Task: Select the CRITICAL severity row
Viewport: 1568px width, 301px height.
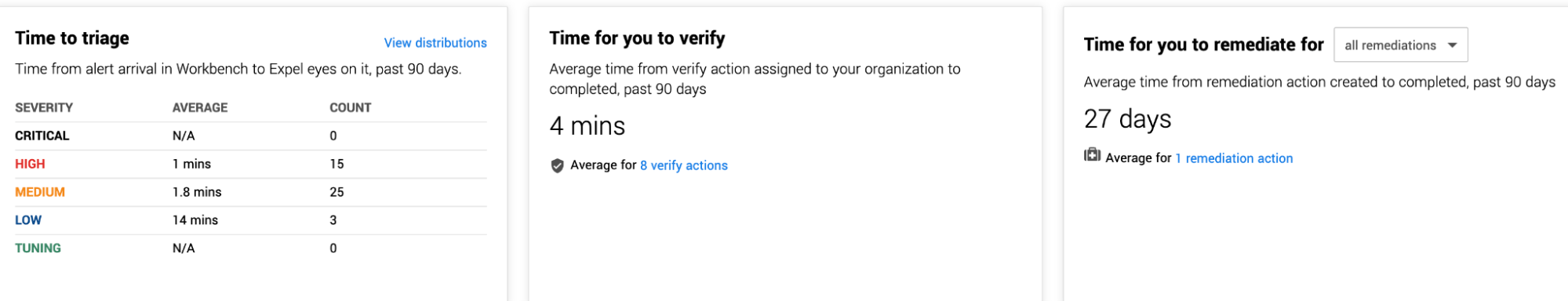Action: tap(251, 136)
